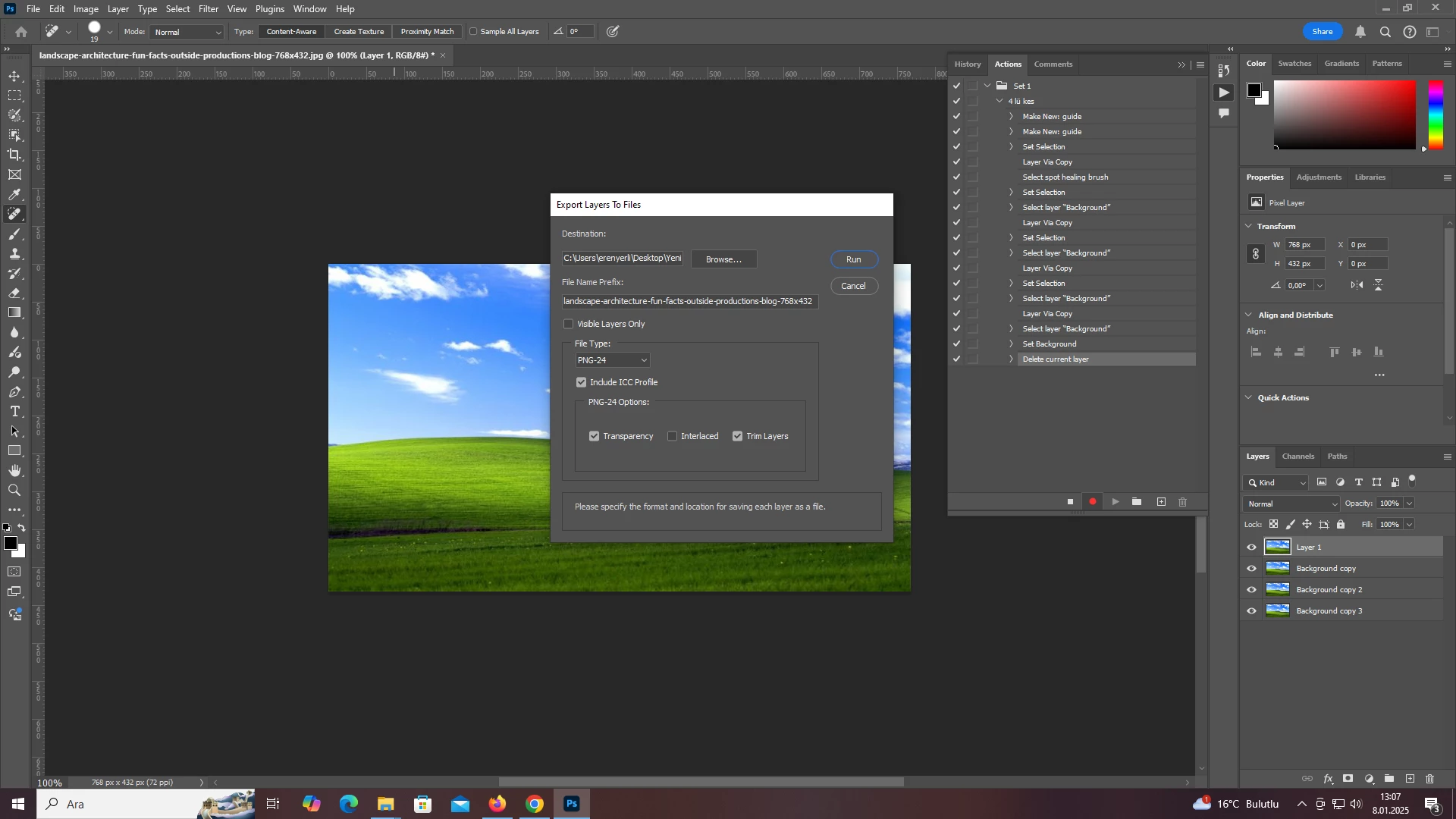Click the File Name Prefix input field
1456x819 pixels.
(x=689, y=302)
